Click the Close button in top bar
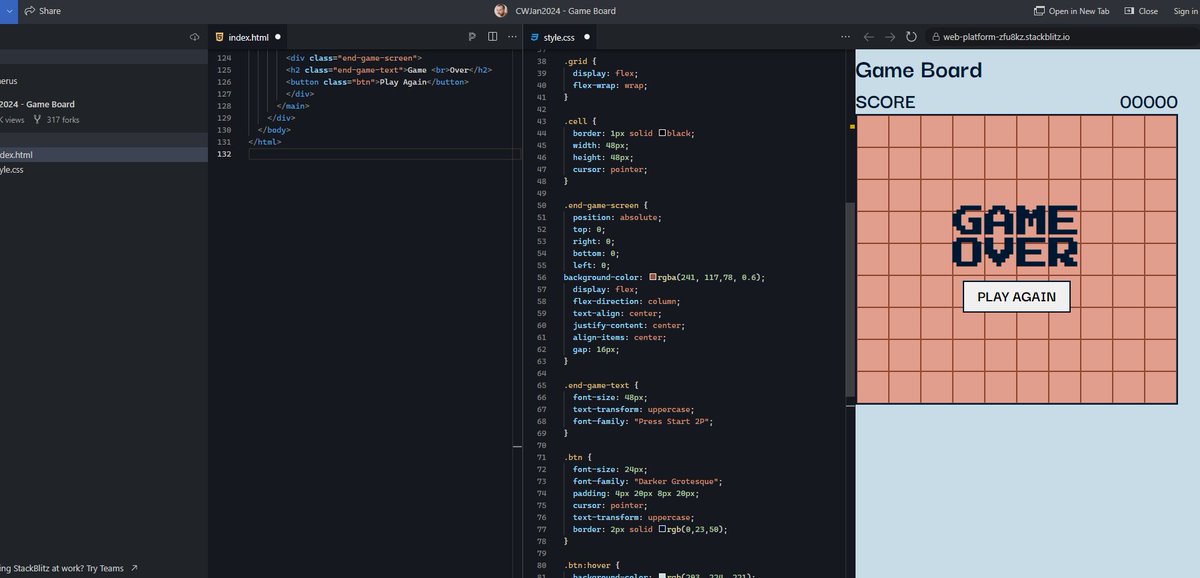This screenshot has height=578, width=1200. click(x=1141, y=11)
